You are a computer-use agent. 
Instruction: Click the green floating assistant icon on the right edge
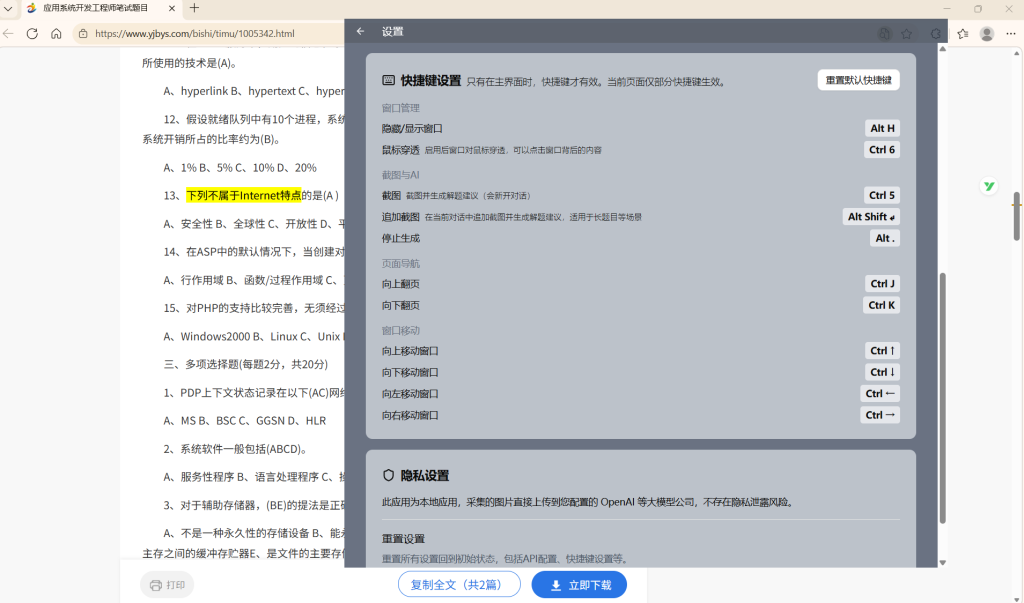988,186
